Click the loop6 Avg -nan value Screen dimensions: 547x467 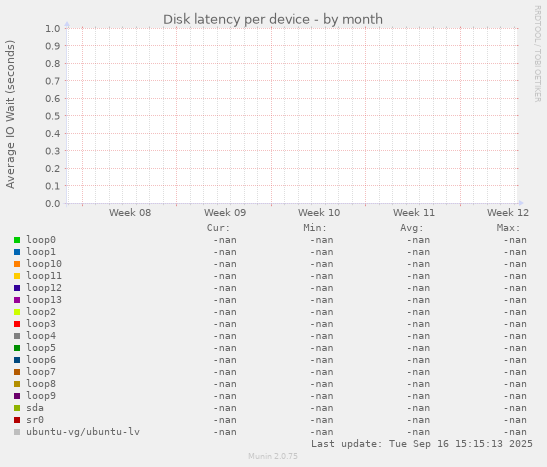tap(418, 360)
